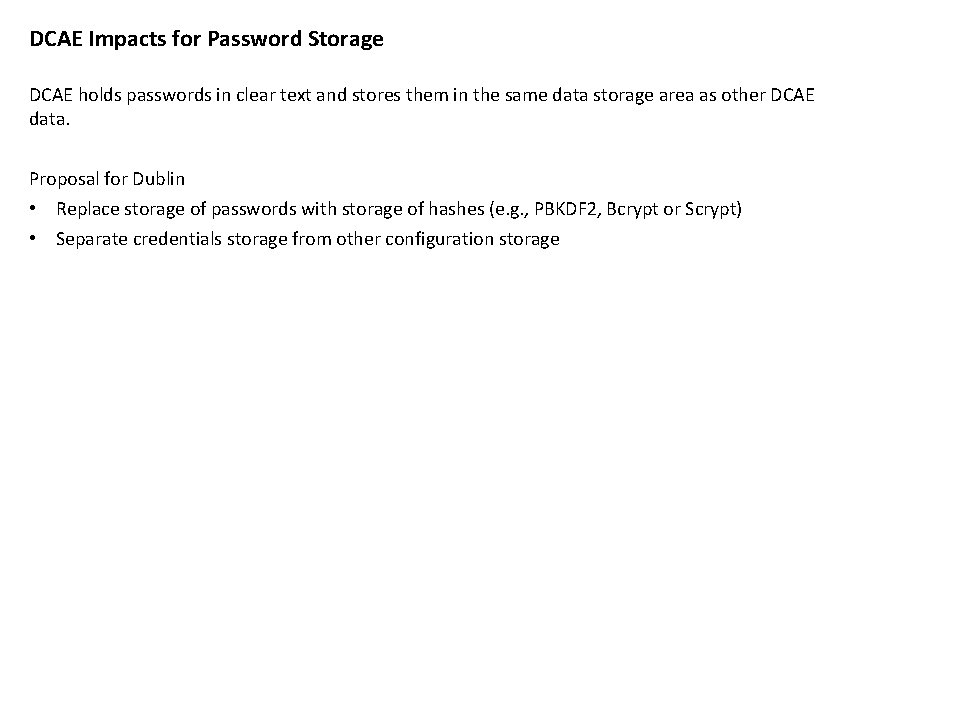The width and height of the screenshot is (960, 720).
Task: Click the word 'Dublin'
Action: click(159, 179)
